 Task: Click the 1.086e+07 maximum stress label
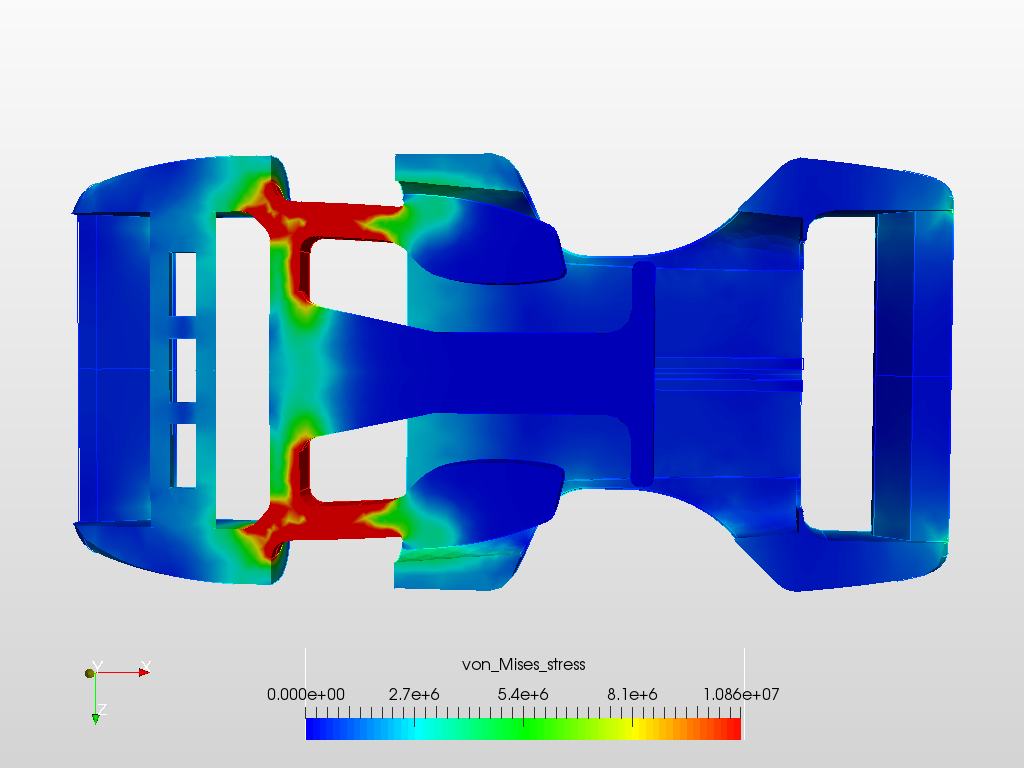pyautogui.click(x=738, y=693)
